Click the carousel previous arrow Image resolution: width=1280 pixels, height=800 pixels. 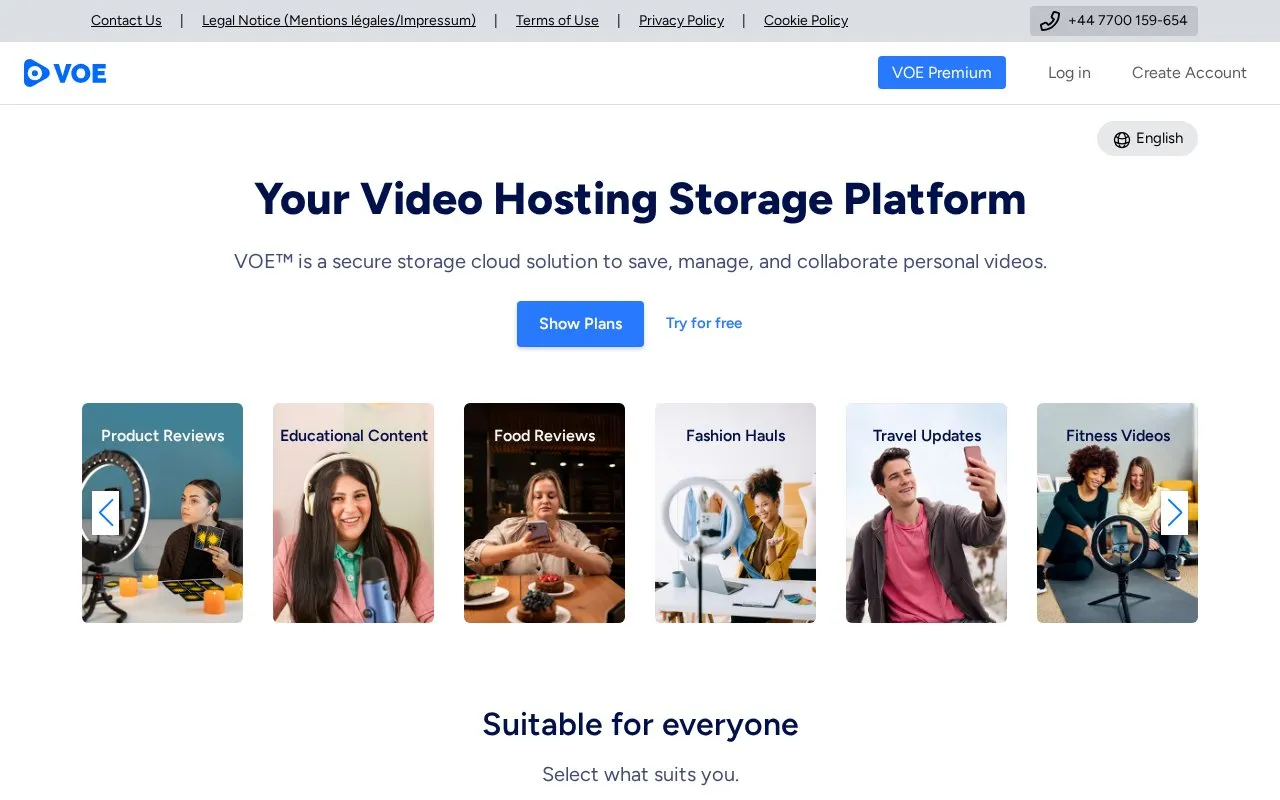point(106,513)
